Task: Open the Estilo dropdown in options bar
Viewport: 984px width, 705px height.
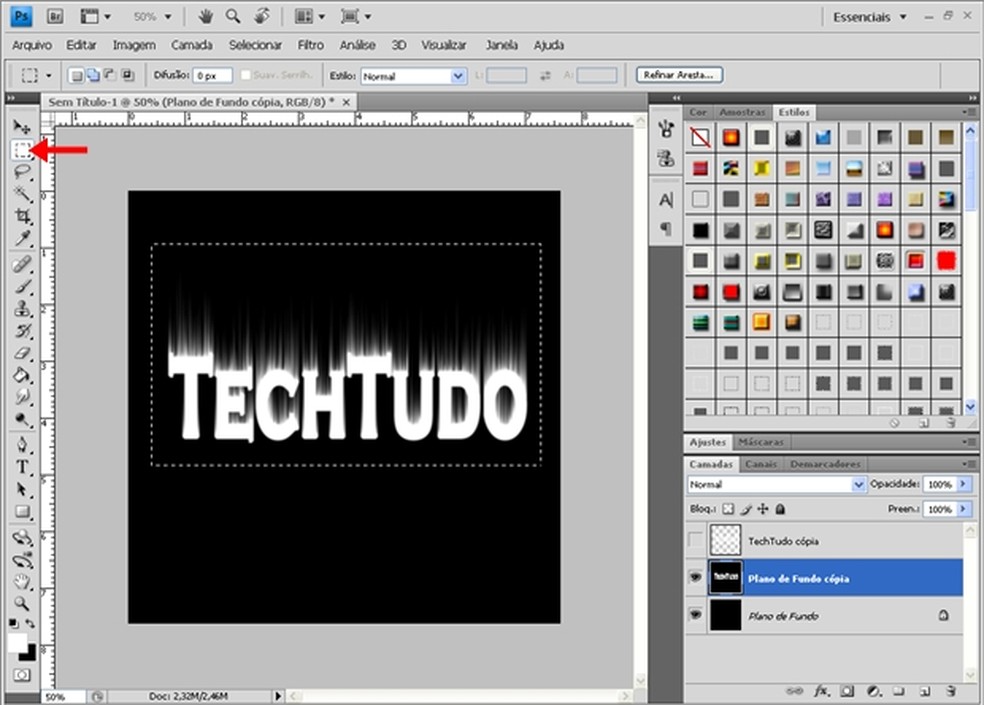Action: [413, 75]
